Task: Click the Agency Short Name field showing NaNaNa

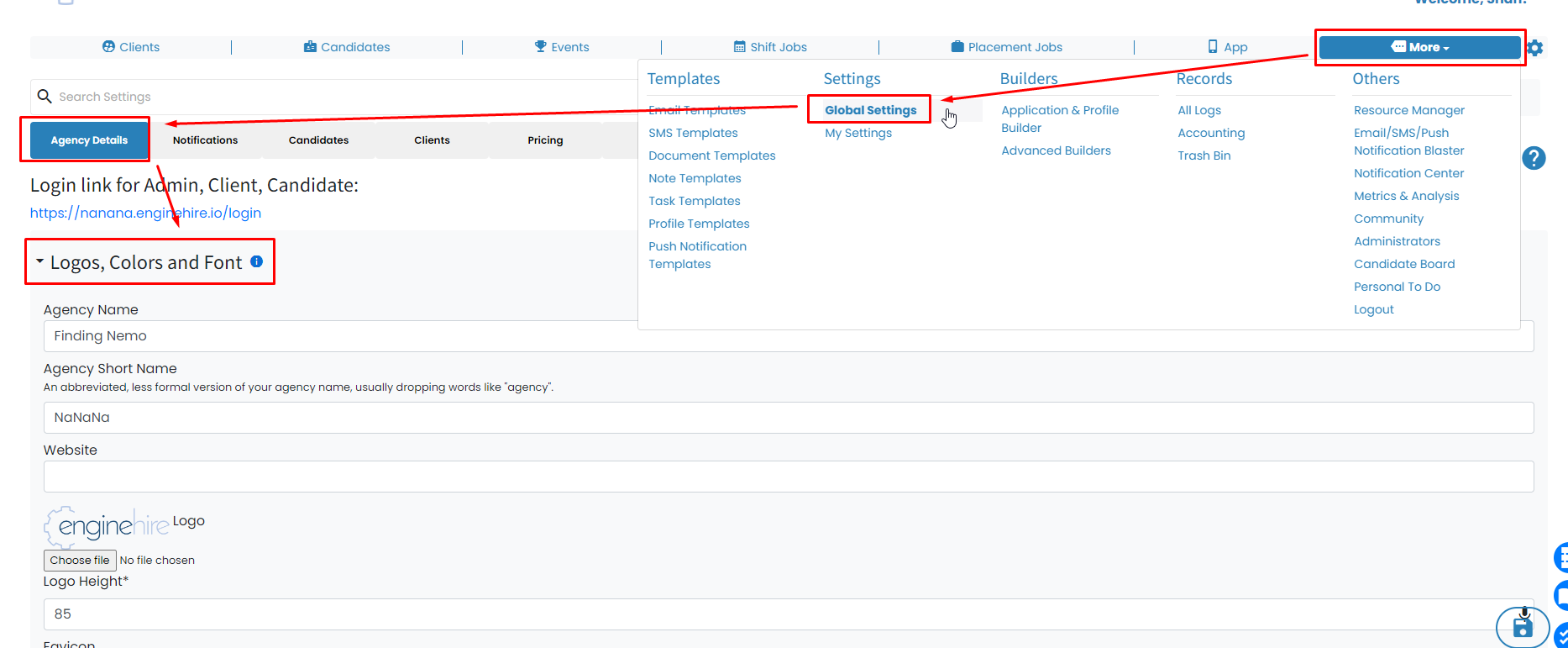Action: coord(789,418)
